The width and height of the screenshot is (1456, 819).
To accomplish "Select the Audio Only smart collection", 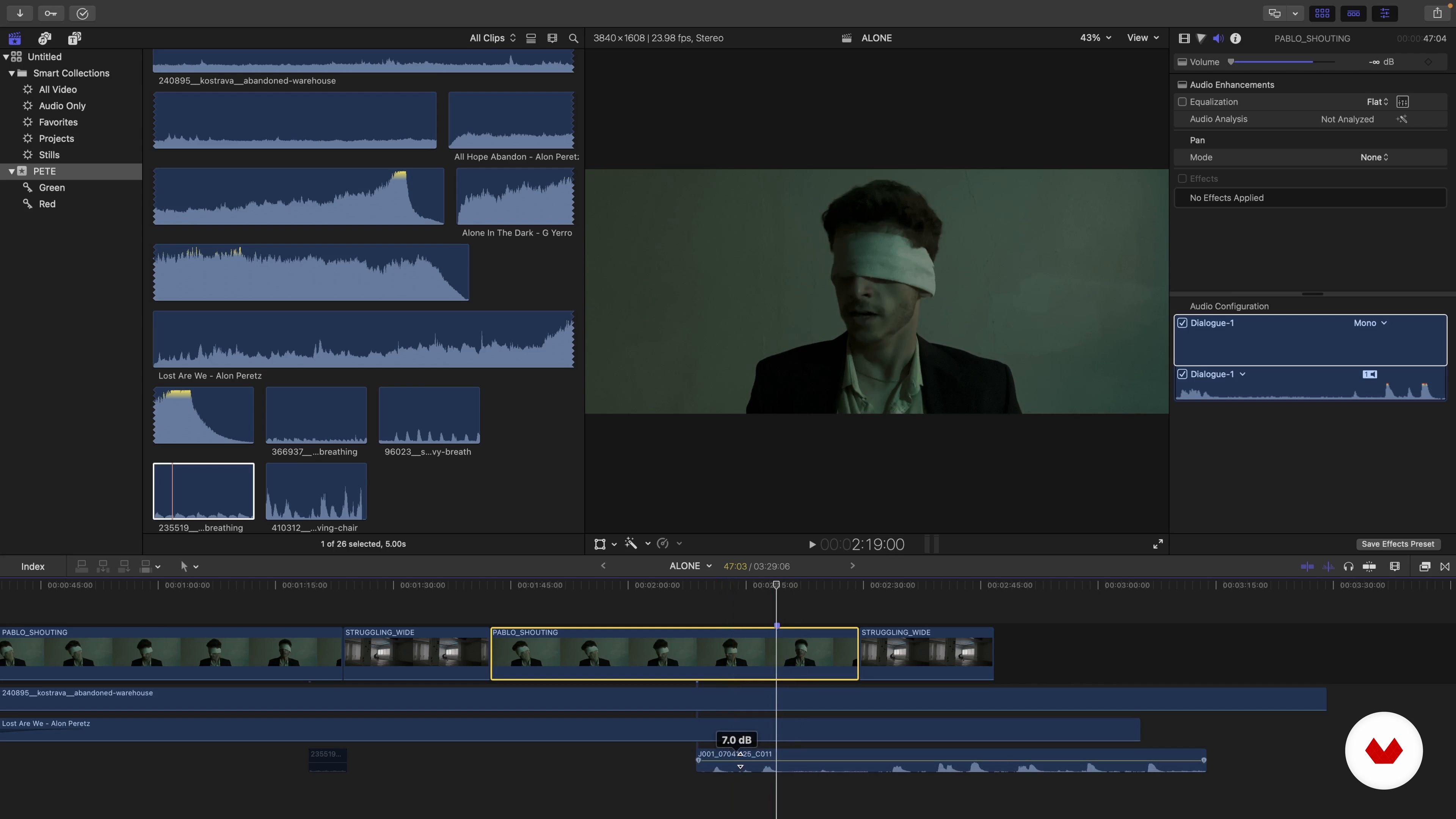I will tap(62, 106).
